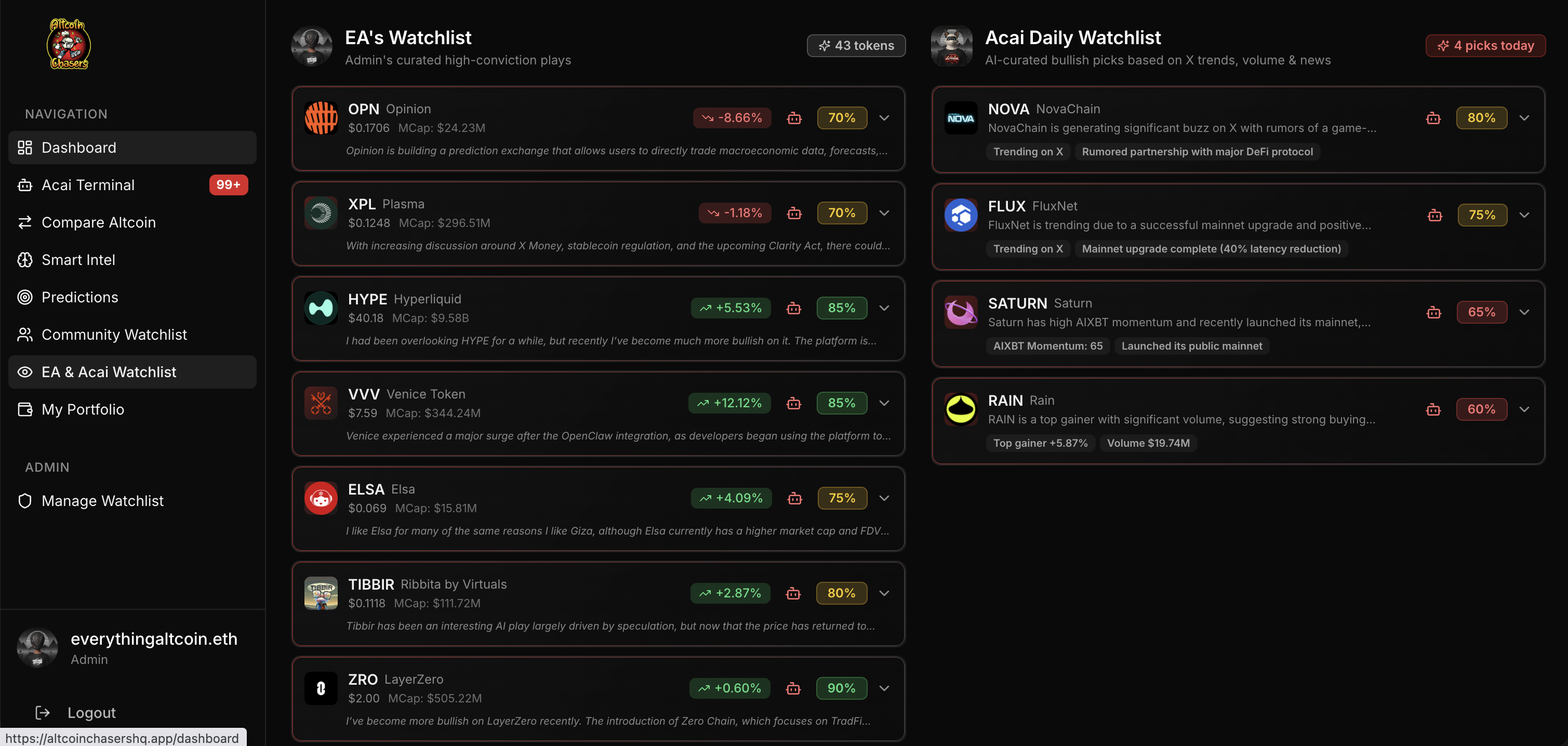Toggle the AI robot icon on the HYPE row
Image resolution: width=1568 pixels, height=746 pixels.
click(x=794, y=308)
